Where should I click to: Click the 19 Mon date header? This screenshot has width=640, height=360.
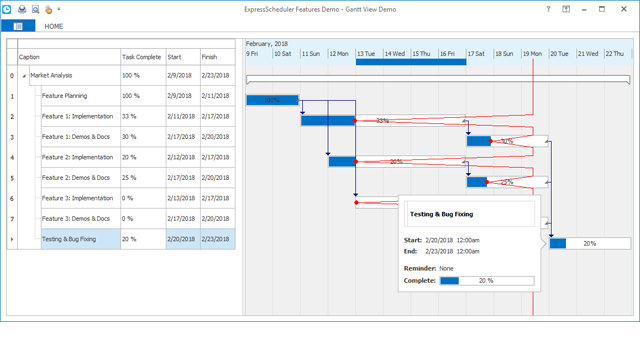click(535, 54)
